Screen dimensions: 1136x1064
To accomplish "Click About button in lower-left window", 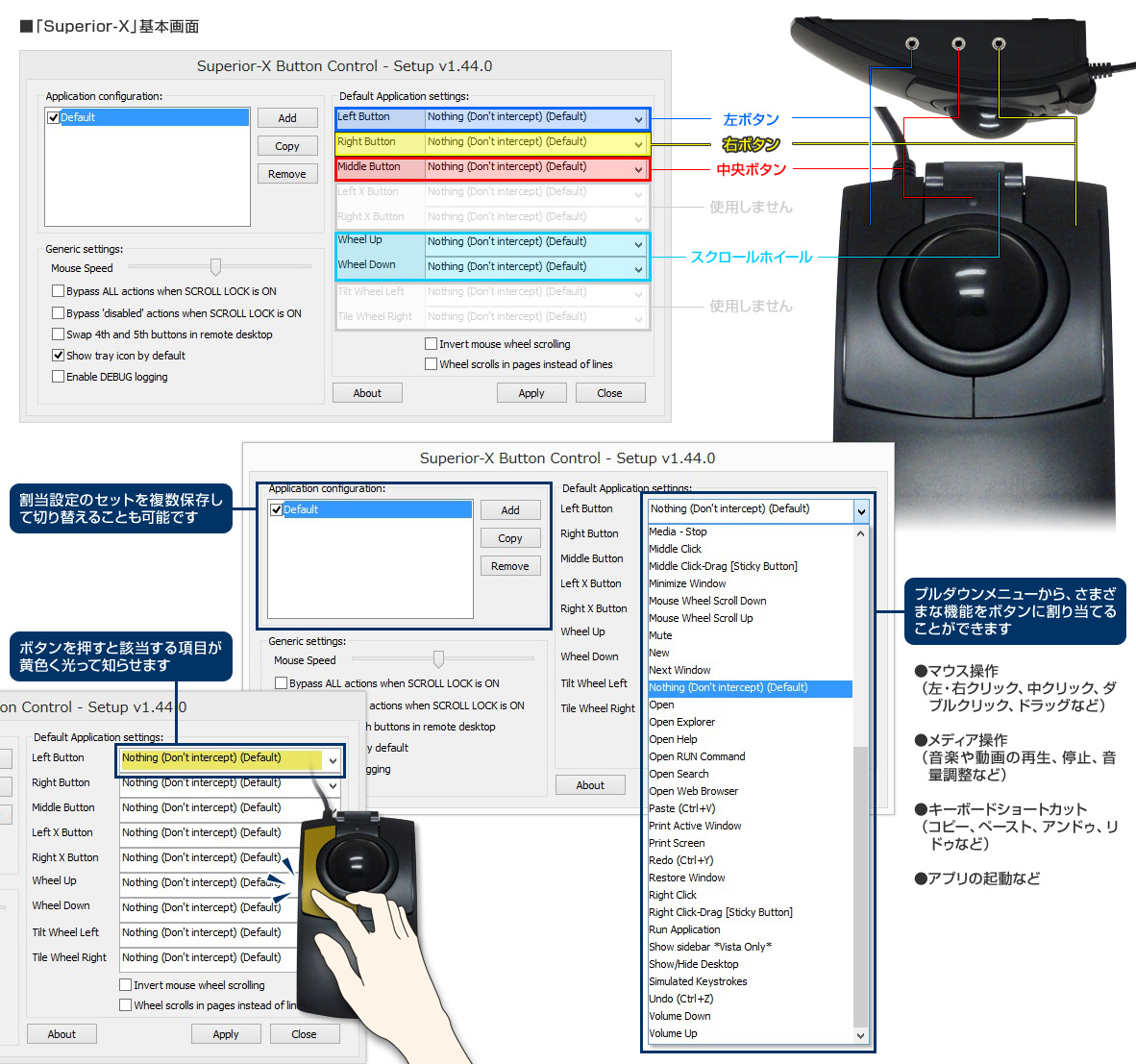I will click(x=62, y=1034).
